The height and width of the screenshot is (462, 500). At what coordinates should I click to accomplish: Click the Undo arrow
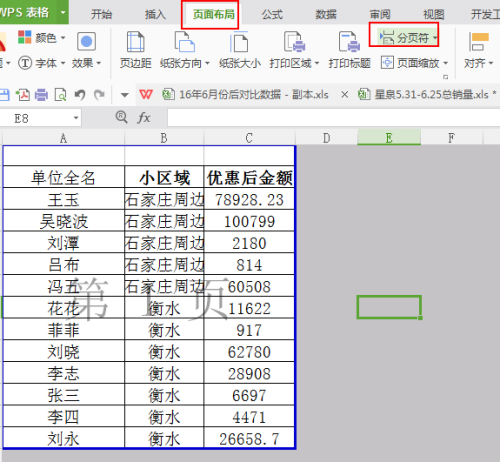tap(80, 95)
